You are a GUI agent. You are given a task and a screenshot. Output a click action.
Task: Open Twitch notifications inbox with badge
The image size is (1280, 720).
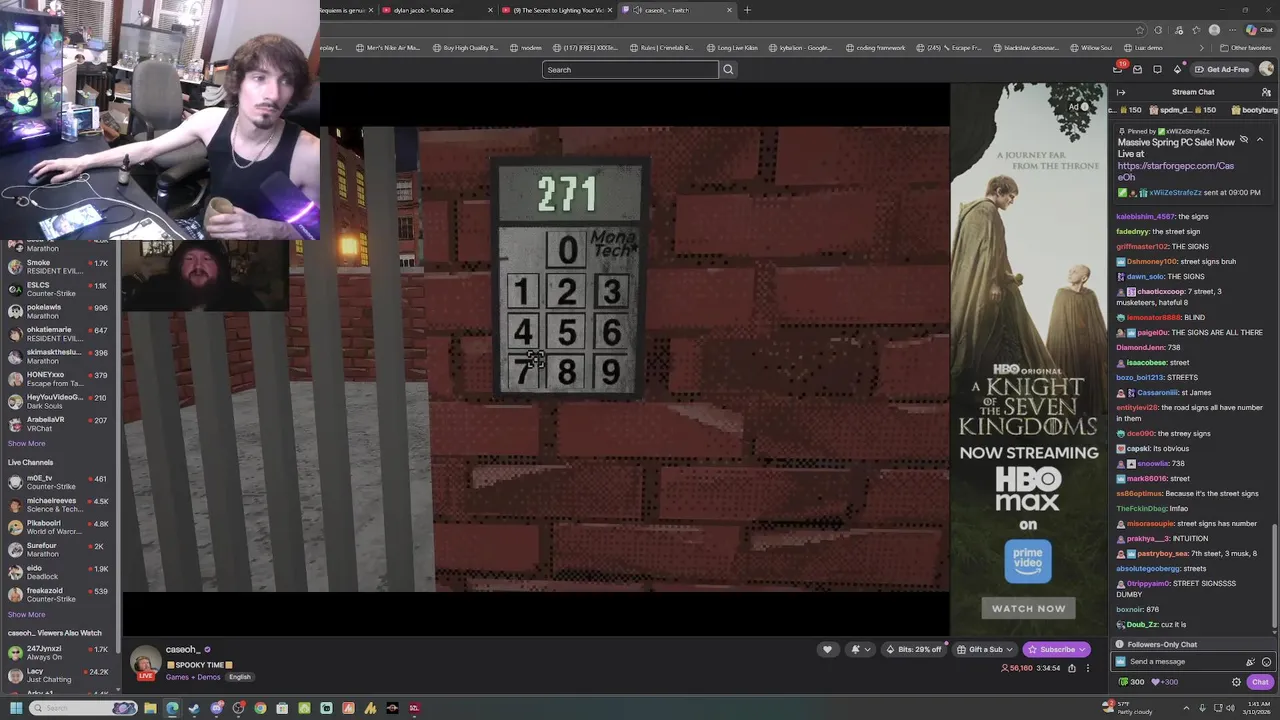[x=1119, y=68]
